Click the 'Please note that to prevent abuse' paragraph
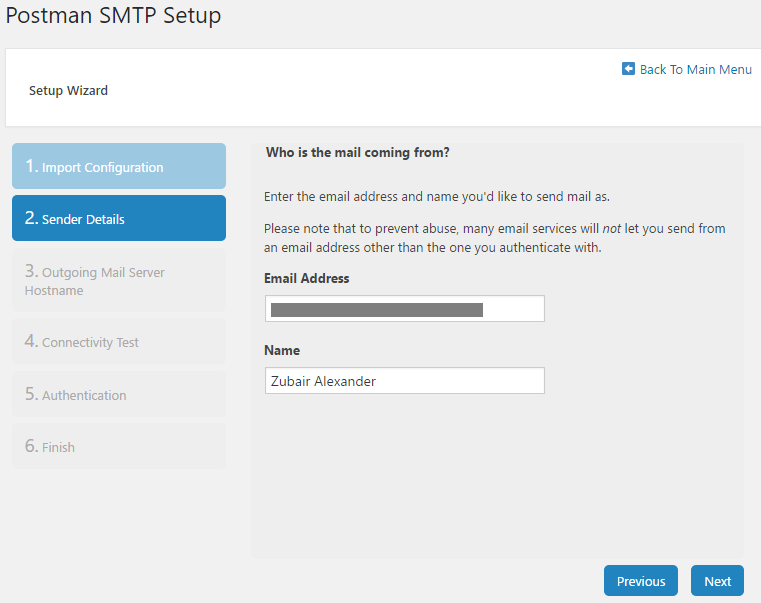The height and width of the screenshot is (603, 761). [x=494, y=238]
